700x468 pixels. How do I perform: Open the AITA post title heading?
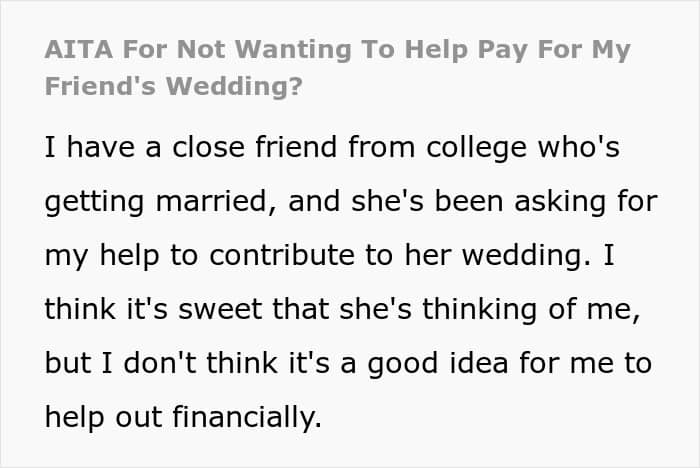tap(338, 67)
